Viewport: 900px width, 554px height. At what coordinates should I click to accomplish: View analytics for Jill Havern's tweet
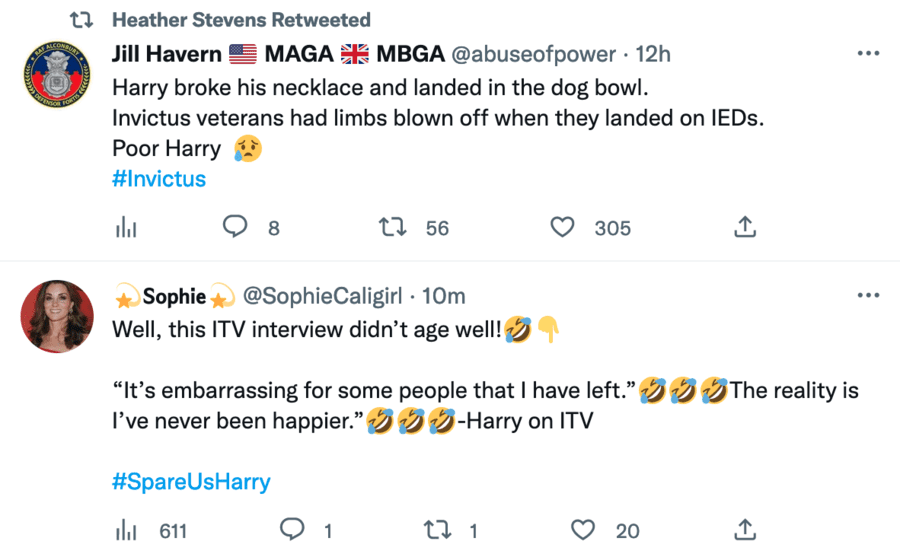125,228
